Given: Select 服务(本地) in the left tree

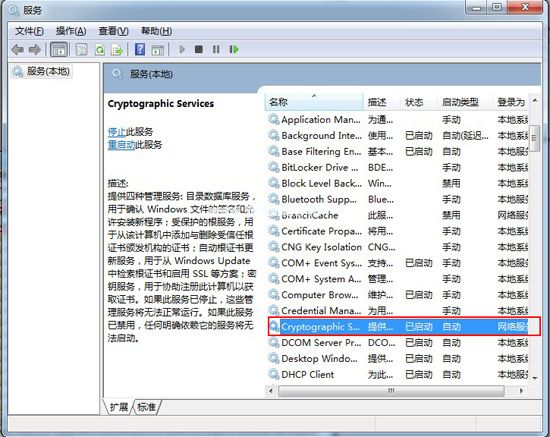Looking at the screenshot, I should point(41,71).
